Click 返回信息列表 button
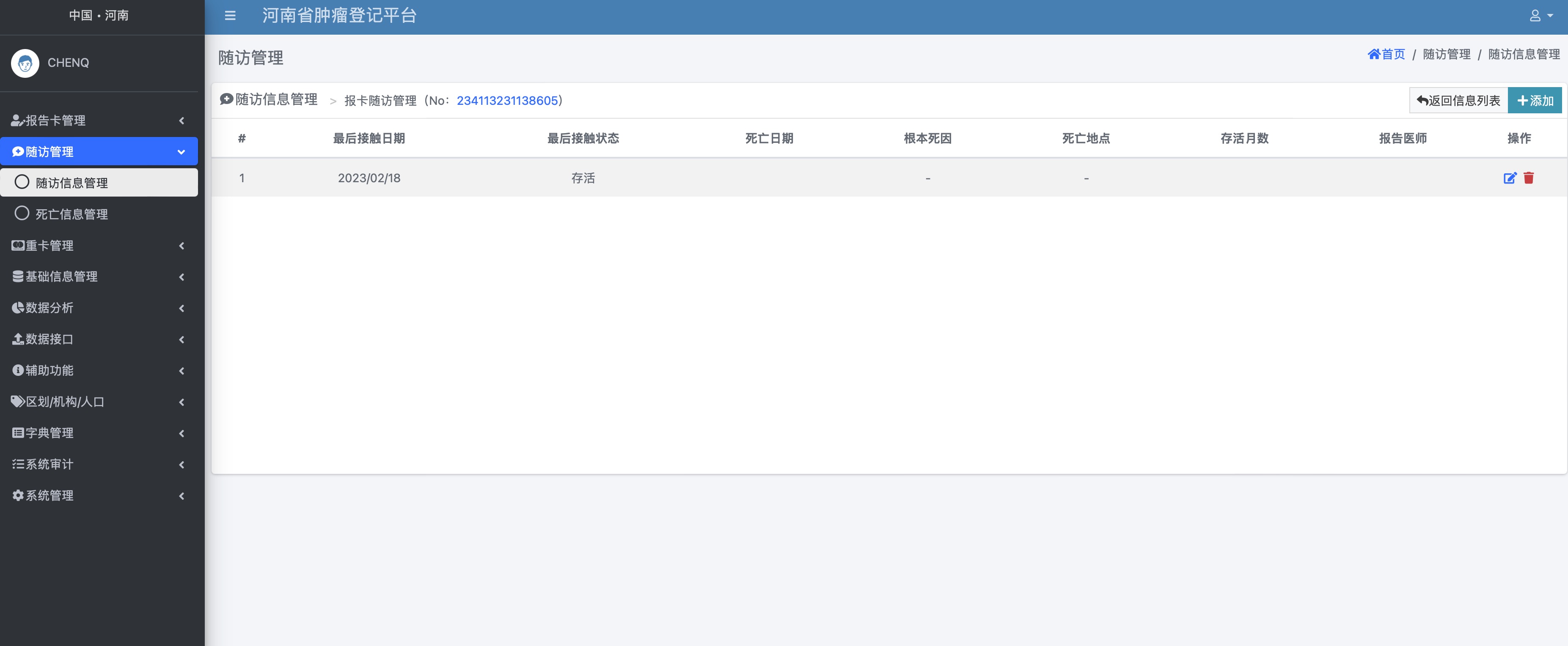The height and width of the screenshot is (646, 1568). 1458,101
